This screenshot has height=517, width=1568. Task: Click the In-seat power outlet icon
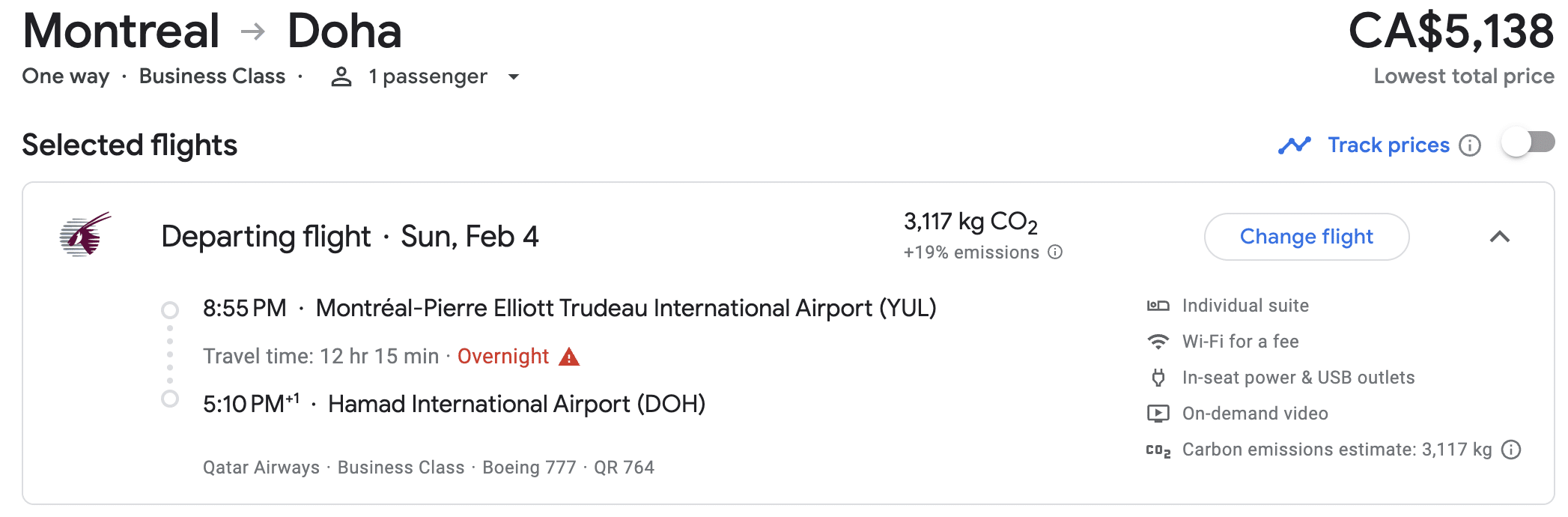[x=1158, y=378]
